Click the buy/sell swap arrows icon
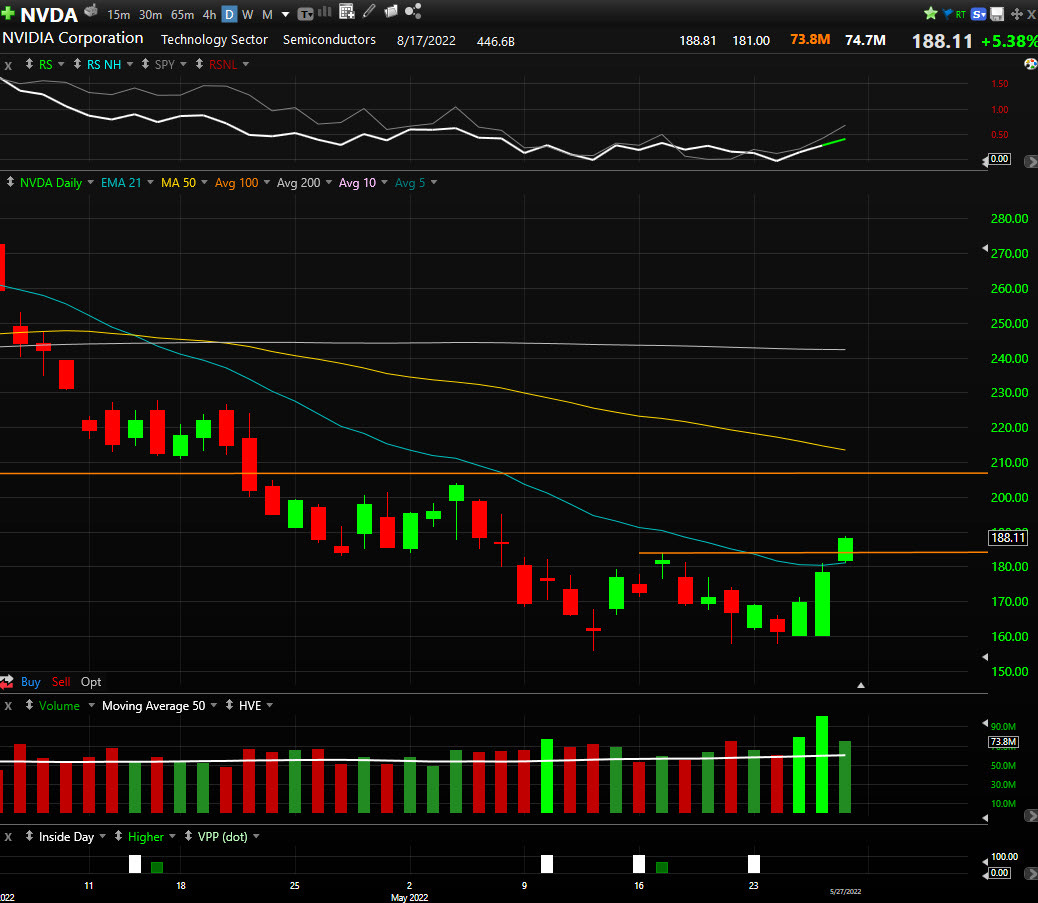This screenshot has width=1038, height=903. (7, 681)
